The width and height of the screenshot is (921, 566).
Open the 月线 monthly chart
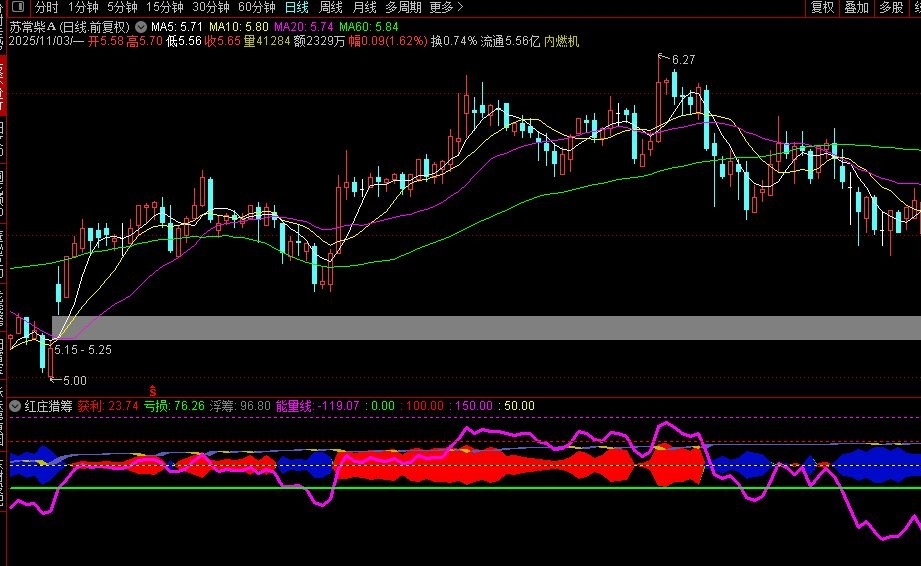point(364,8)
